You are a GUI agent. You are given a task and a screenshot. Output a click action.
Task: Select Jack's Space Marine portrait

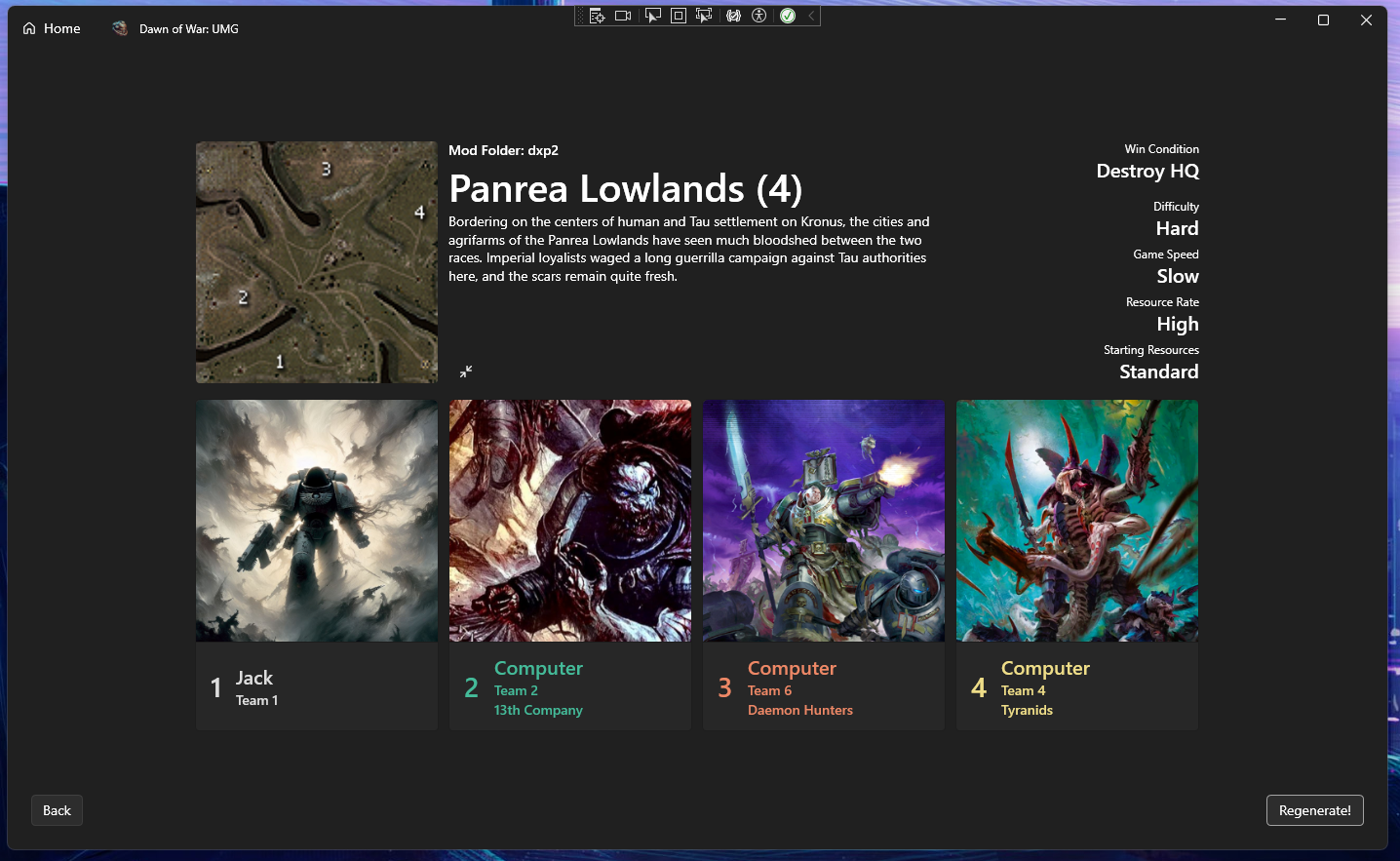[317, 521]
